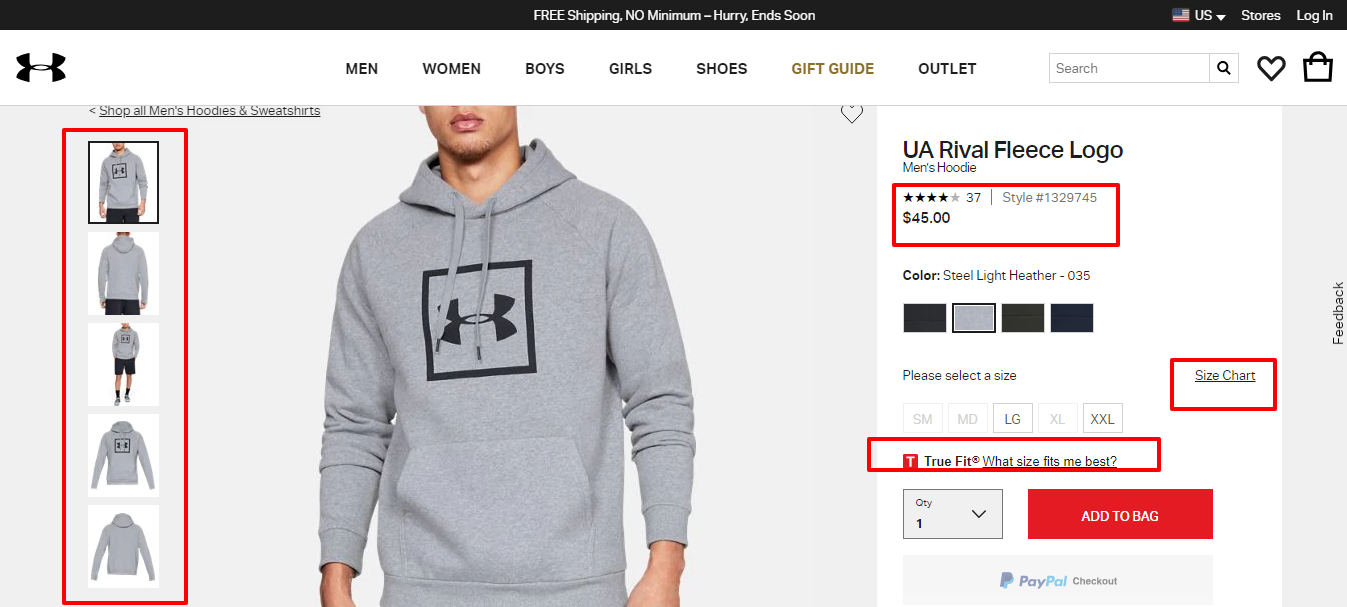Choose size SM
The width and height of the screenshot is (1347, 607).
(x=922, y=419)
